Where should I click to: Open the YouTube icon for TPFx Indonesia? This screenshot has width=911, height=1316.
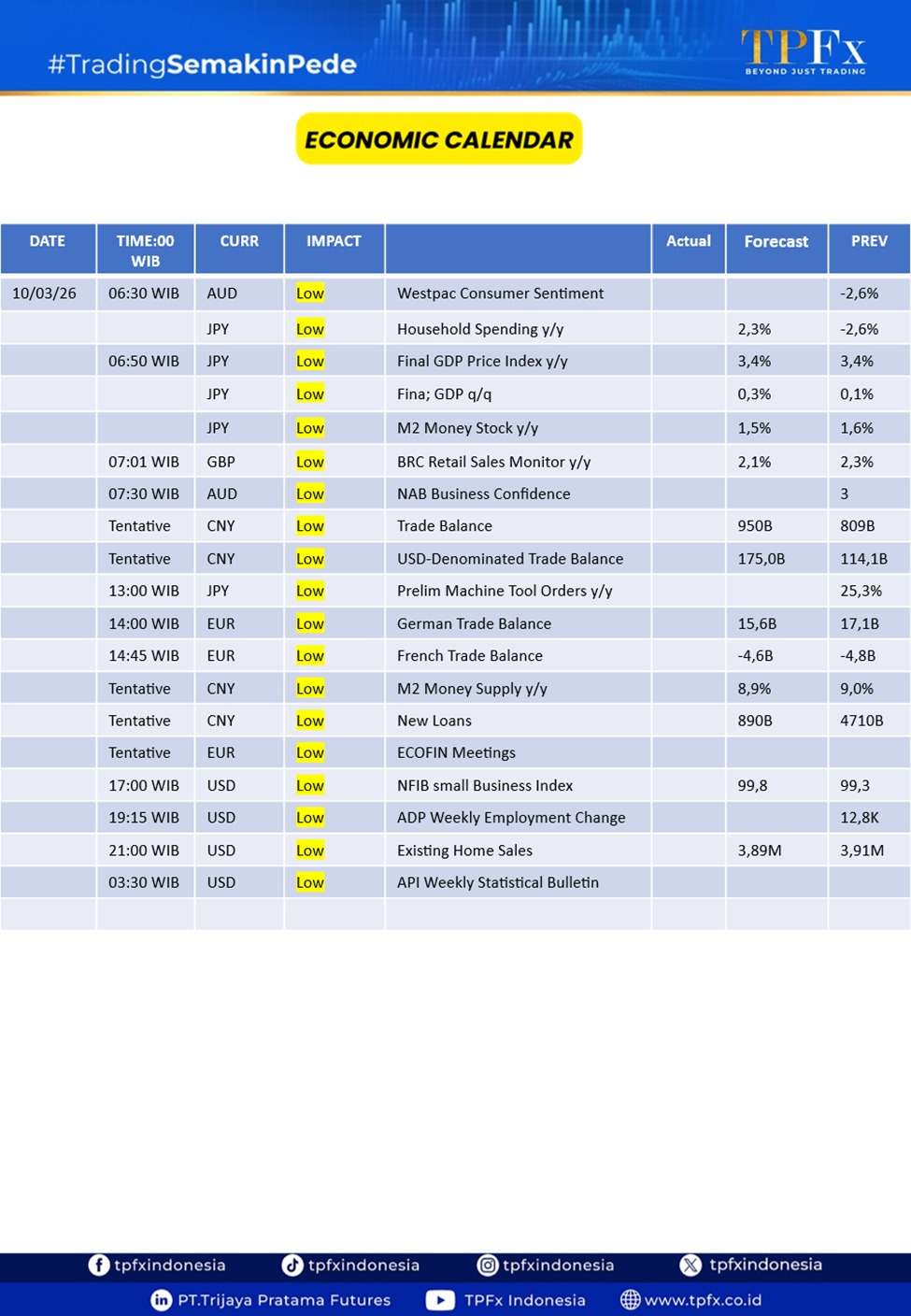click(440, 1300)
